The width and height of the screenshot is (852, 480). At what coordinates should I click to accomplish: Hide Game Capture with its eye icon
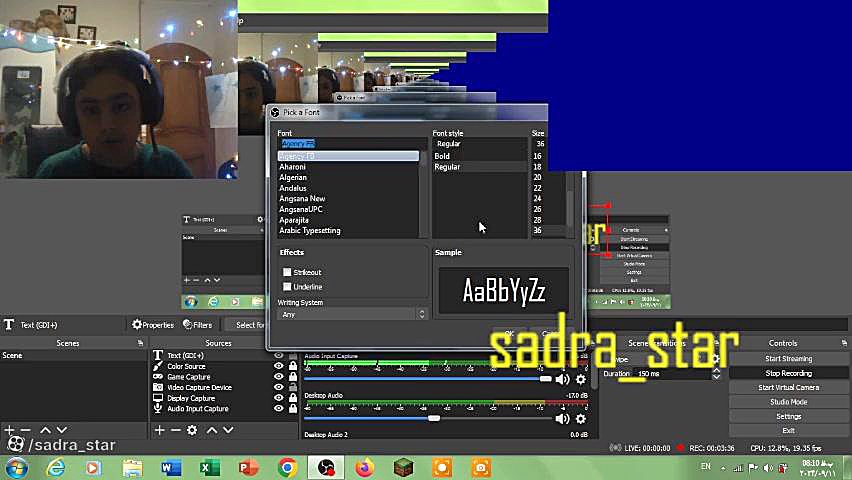(x=279, y=376)
